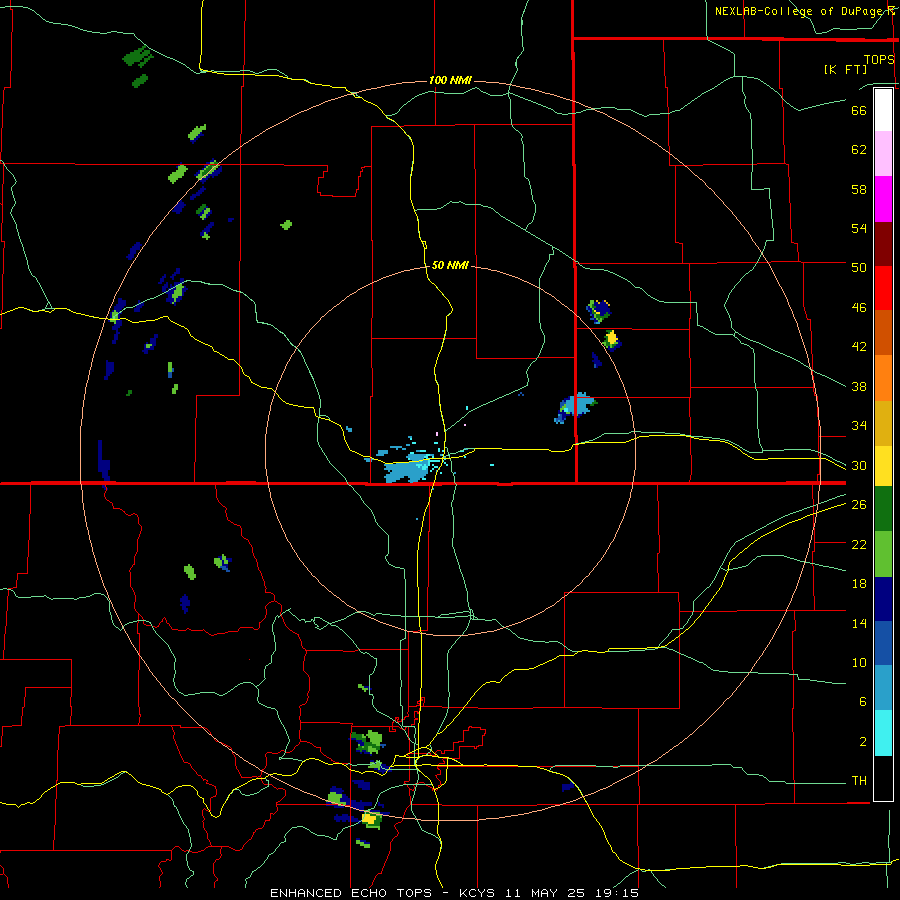Click the TH legend value
This screenshot has height=900, width=900.
(859, 781)
